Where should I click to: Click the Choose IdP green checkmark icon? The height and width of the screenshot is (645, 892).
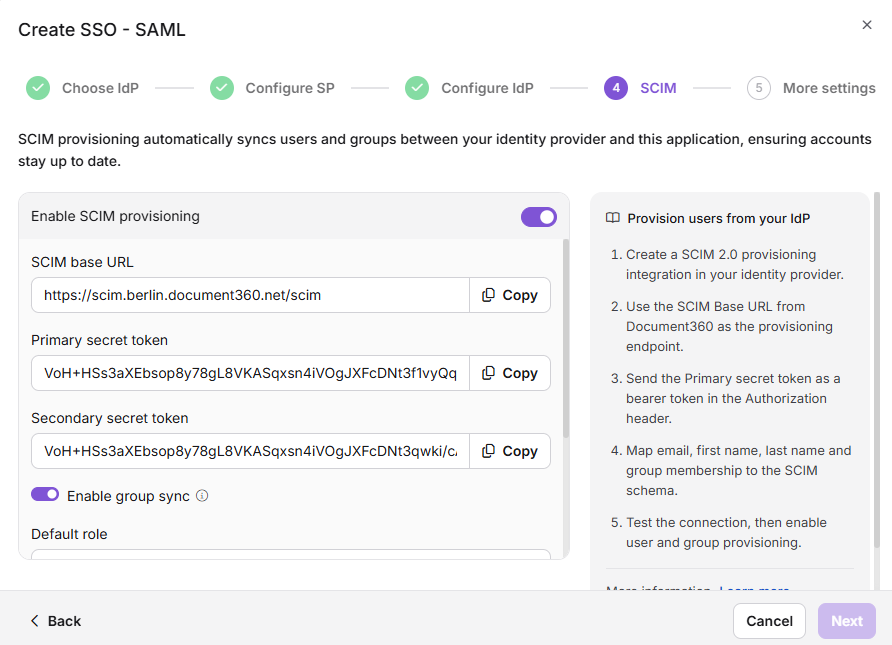pos(38,88)
